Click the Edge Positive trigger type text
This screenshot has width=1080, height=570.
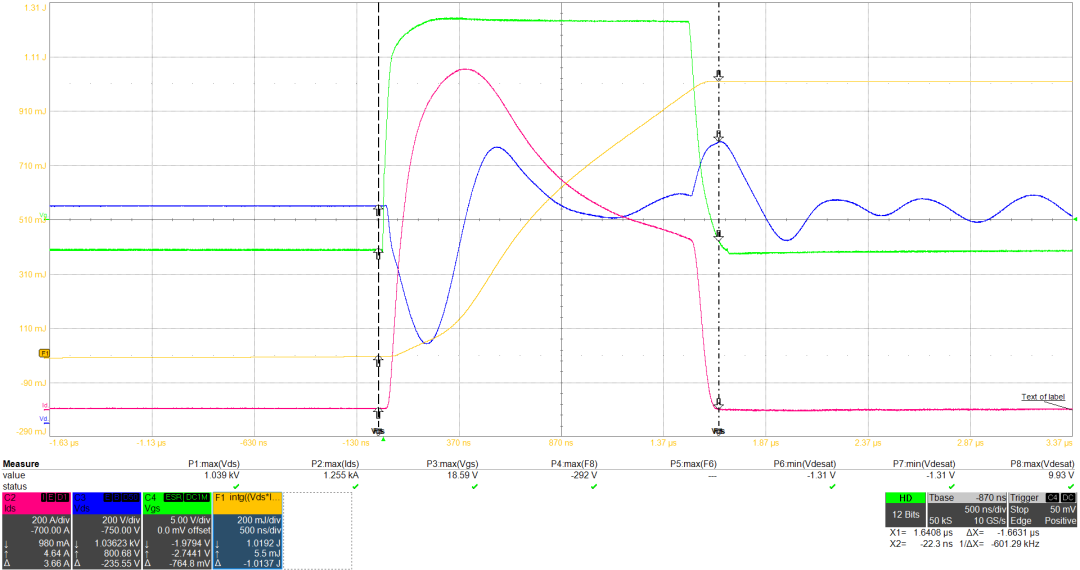click(1042, 520)
